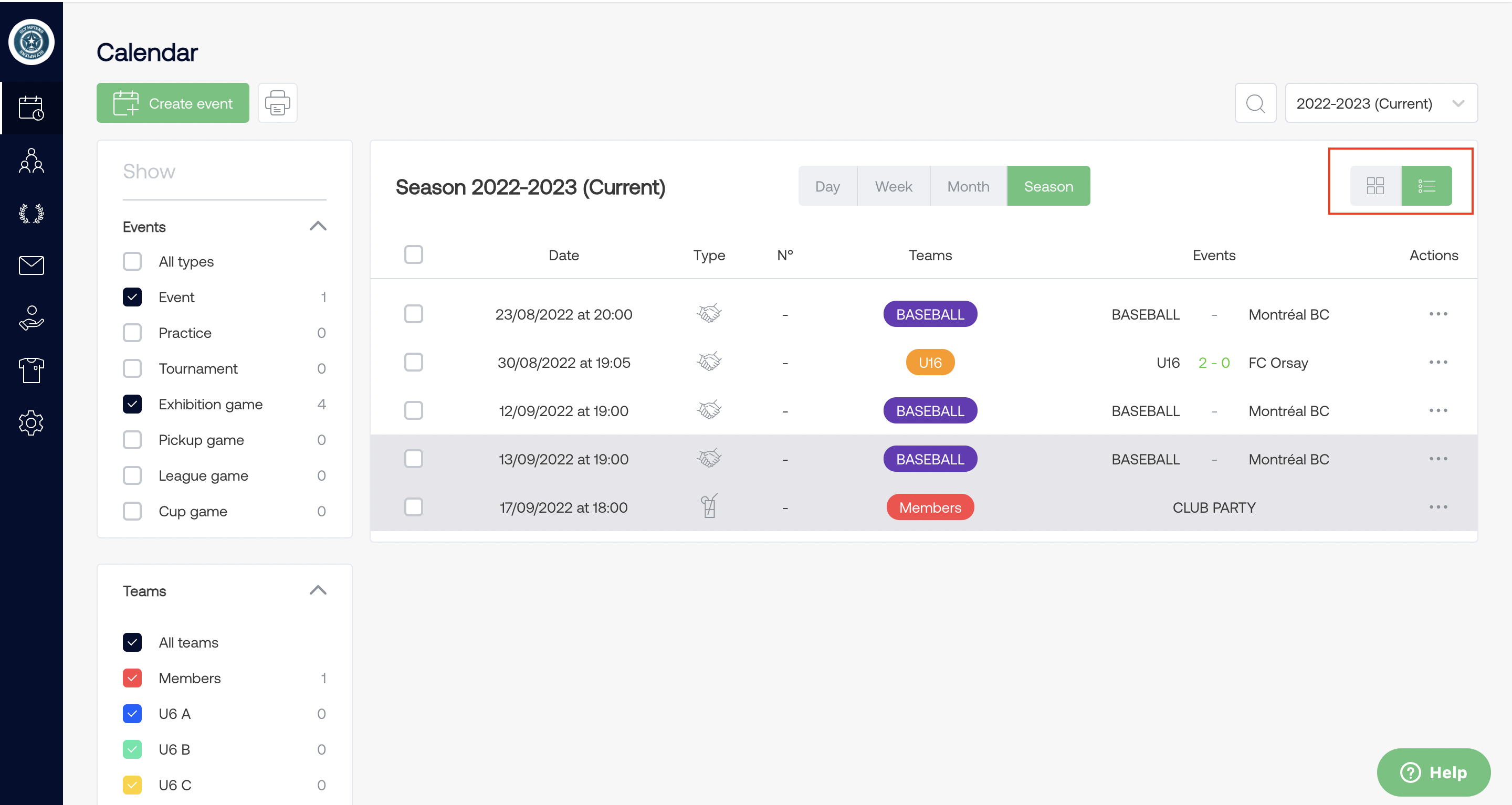Enable the Practice events checkbox
The width and height of the screenshot is (1512, 805).
(x=133, y=333)
